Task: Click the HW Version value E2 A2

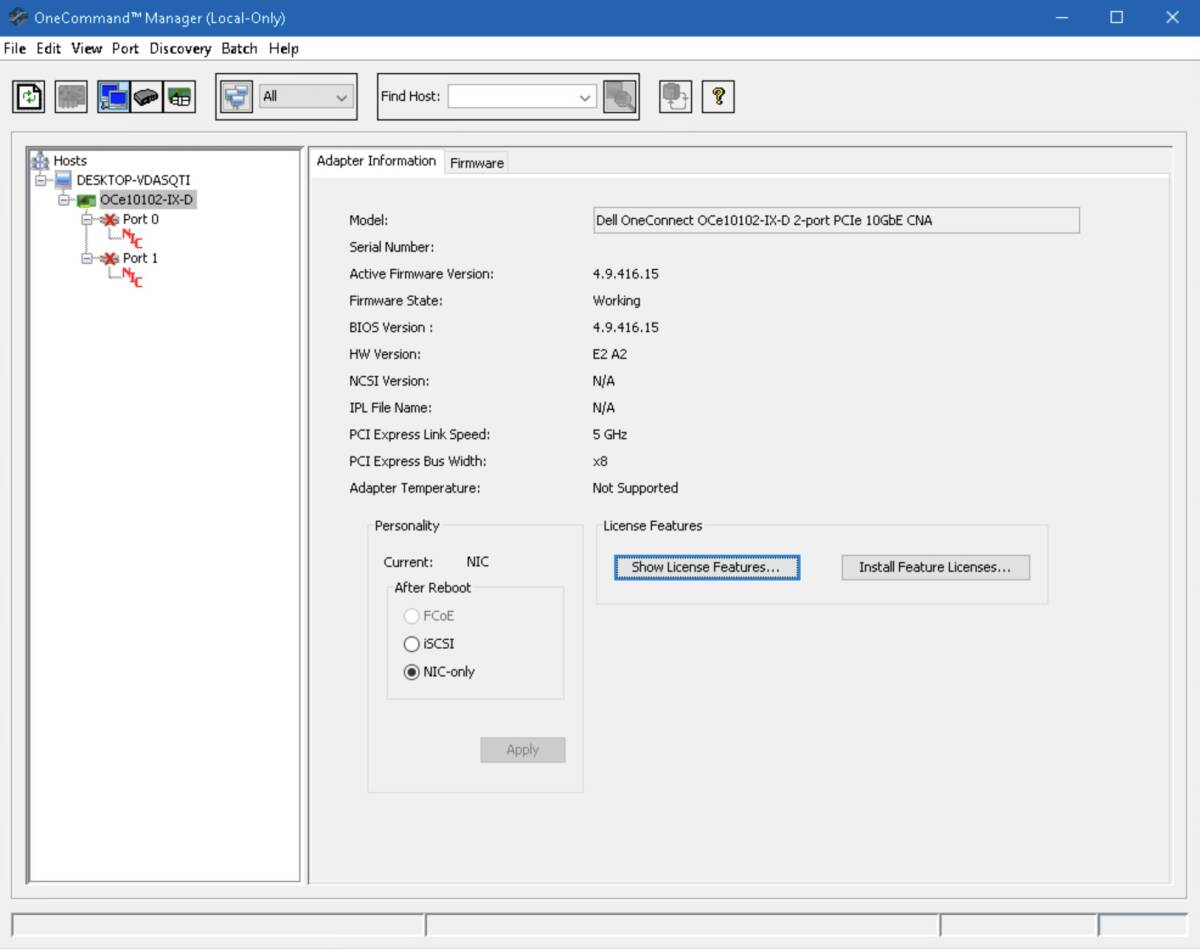Action: 610,354
